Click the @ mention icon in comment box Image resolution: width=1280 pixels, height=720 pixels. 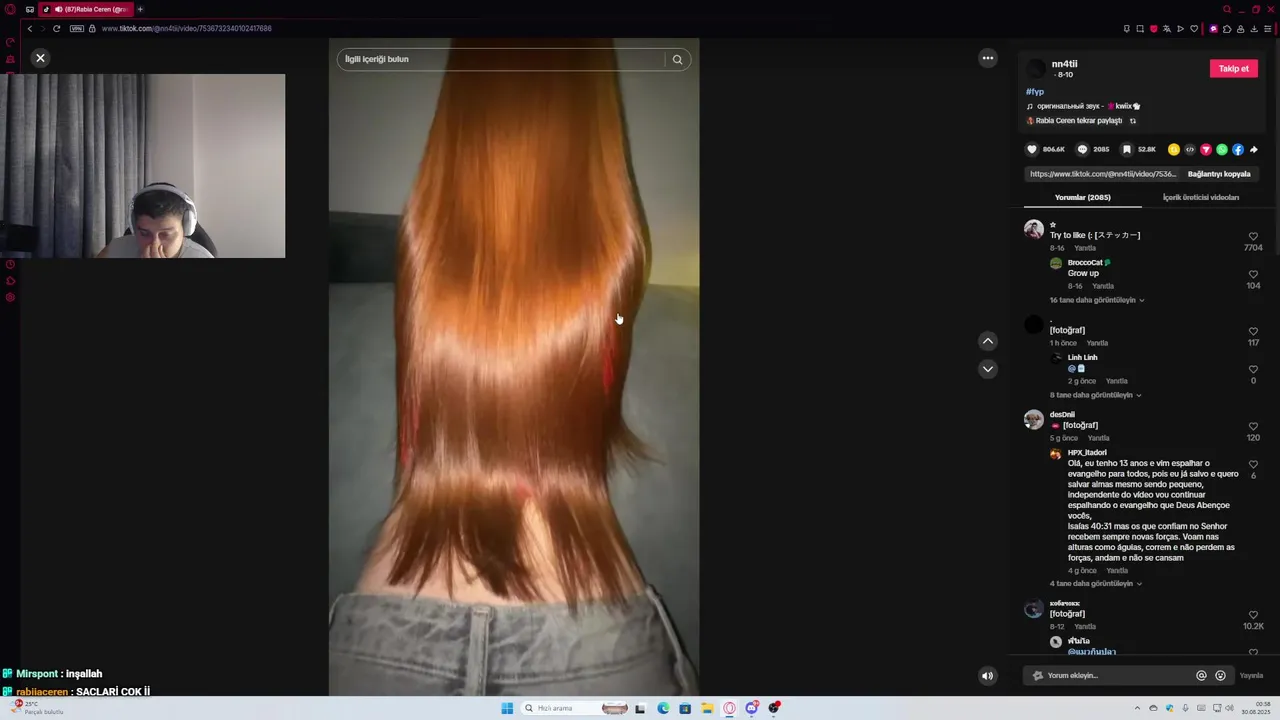pyautogui.click(x=1201, y=676)
